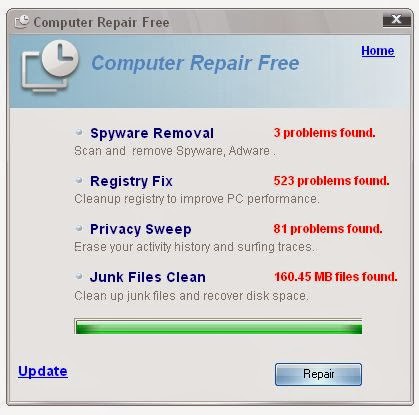The image size is (419, 415).
Task: Close the Computer Repair Free window
Action: 396,19
